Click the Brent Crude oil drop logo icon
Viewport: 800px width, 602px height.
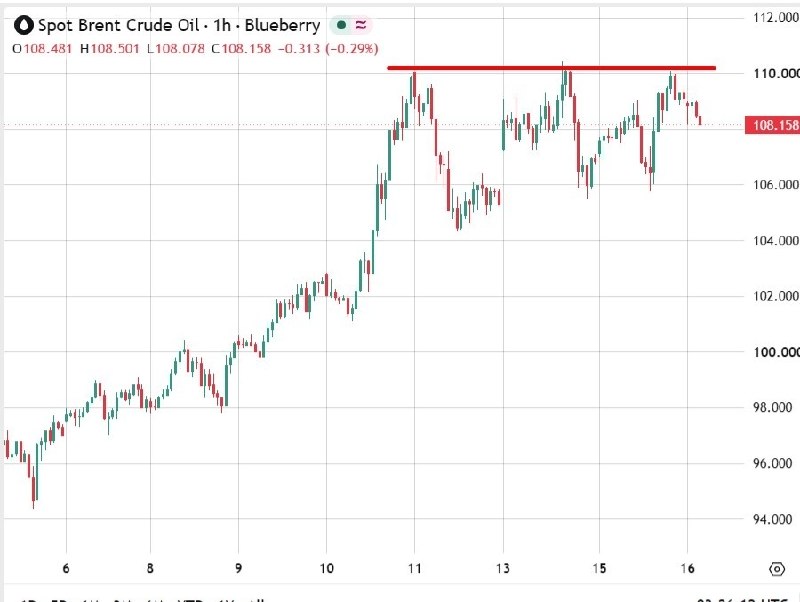click(23, 25)
